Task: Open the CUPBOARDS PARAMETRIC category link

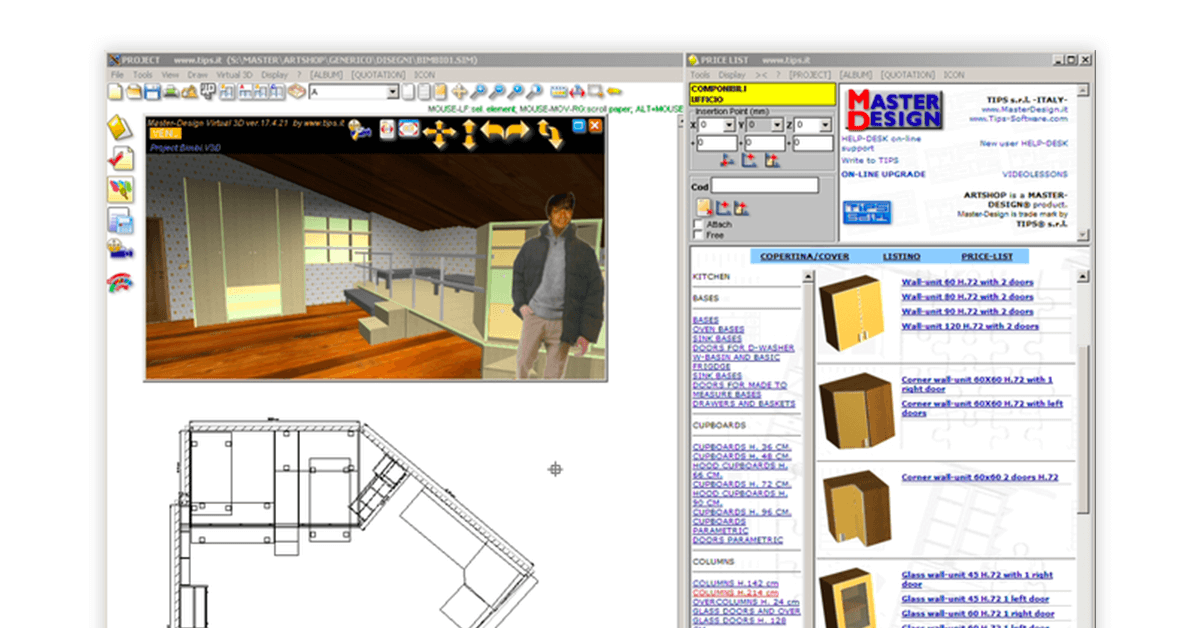Action: [719, 526]
